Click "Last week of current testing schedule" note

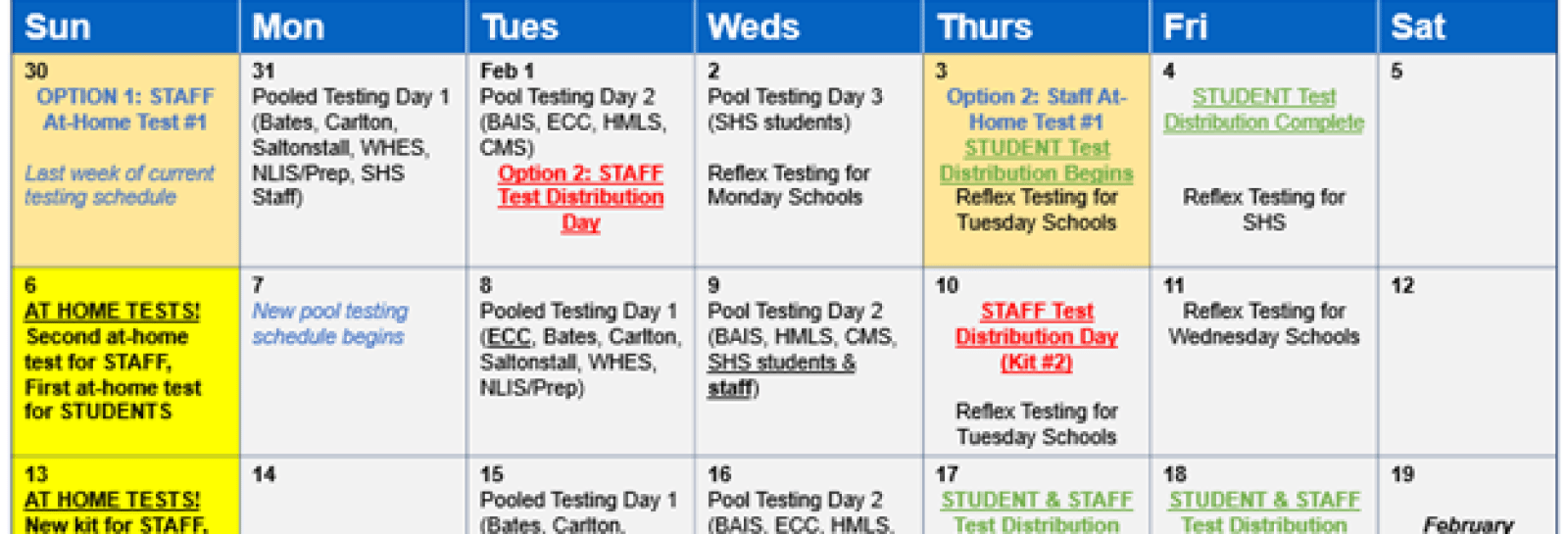point(119,185)
